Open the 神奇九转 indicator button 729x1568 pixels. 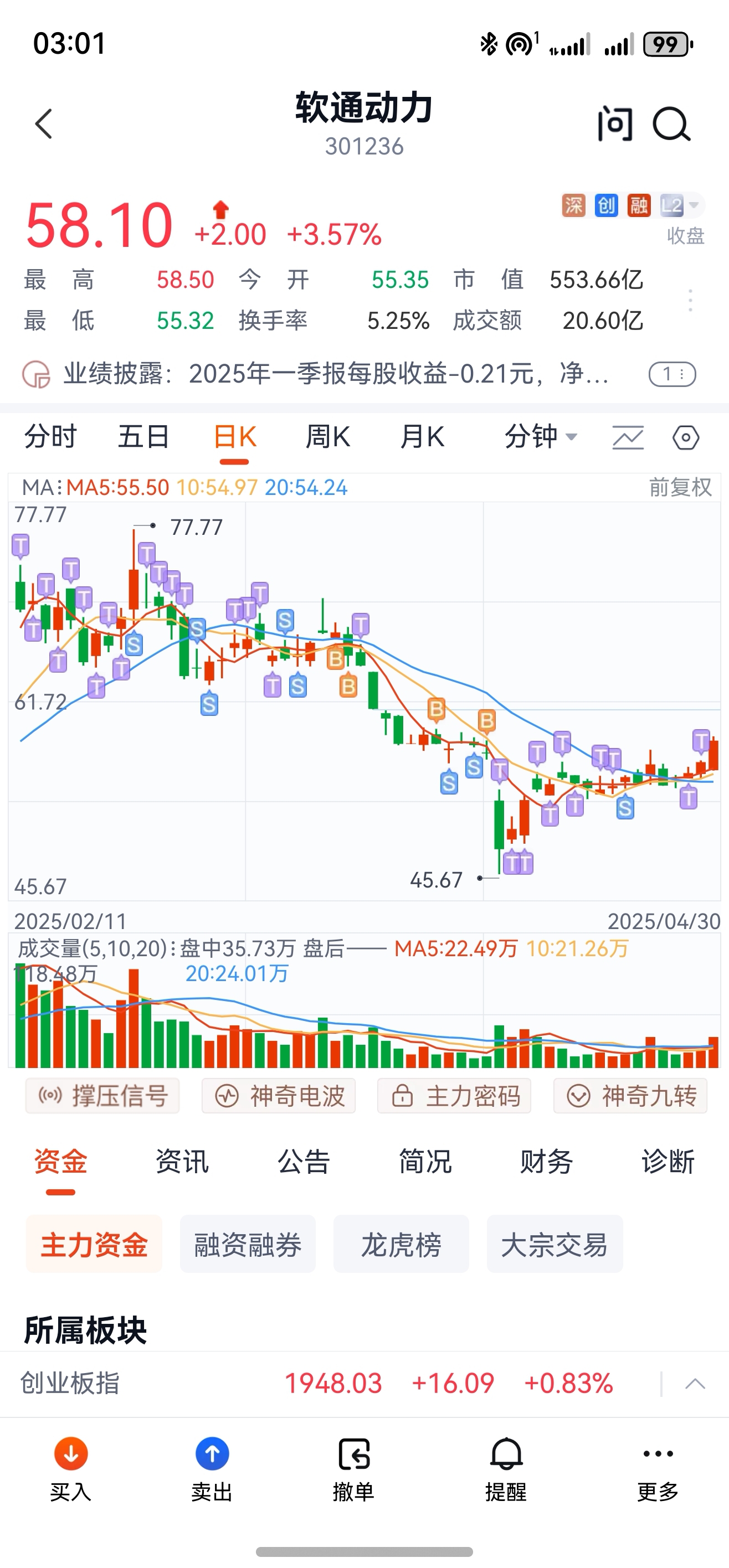tap(630, 1096)
